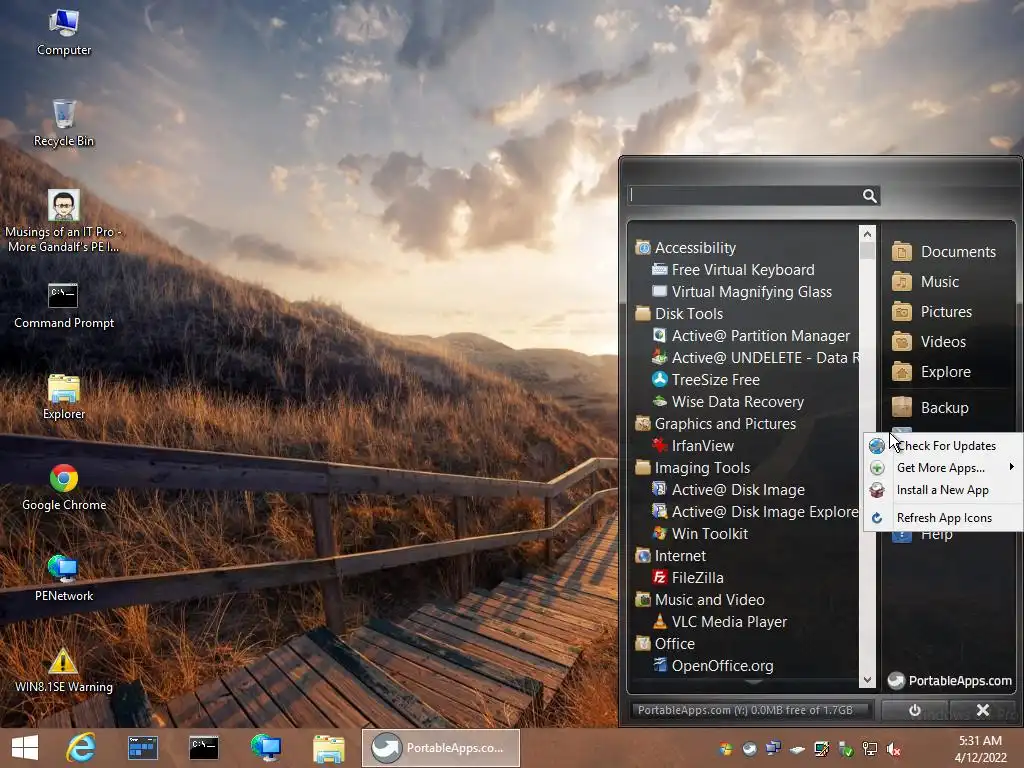Collapse the Office category
Viewport: 1024px width, 768px height.
coord(665,643)
